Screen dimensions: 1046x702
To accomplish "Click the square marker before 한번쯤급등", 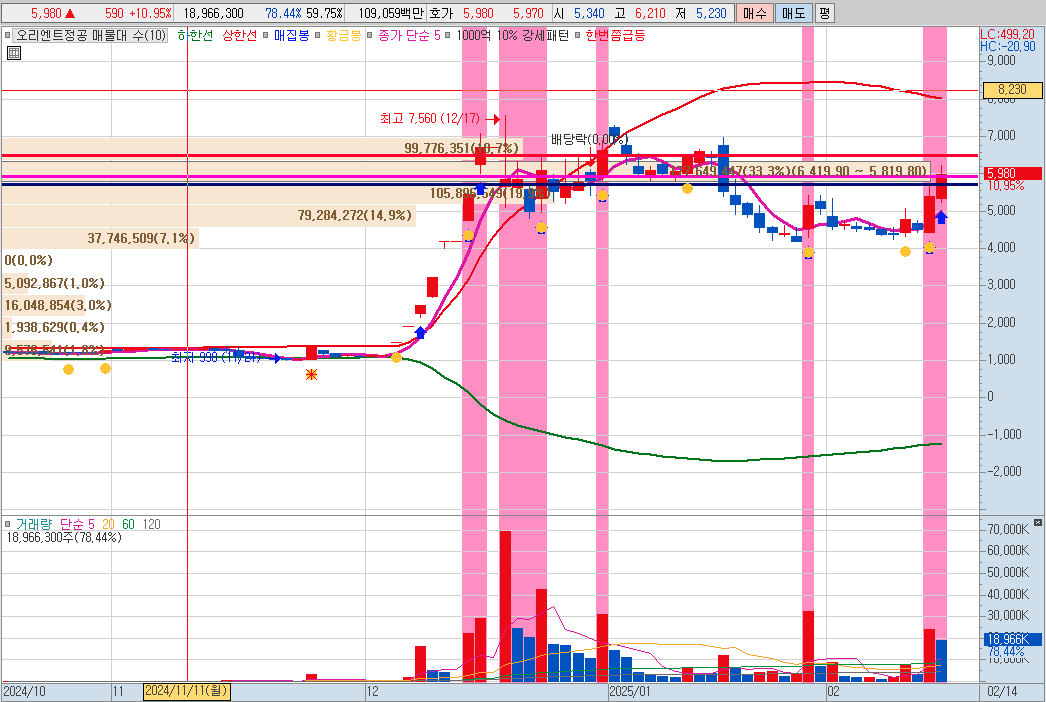I will pyautogui.click(x=578, y=35).
